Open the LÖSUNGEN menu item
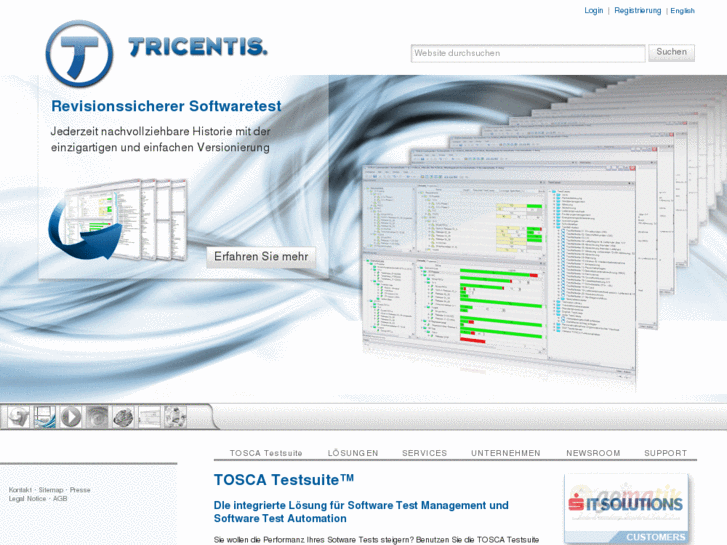 coord(353,453)
